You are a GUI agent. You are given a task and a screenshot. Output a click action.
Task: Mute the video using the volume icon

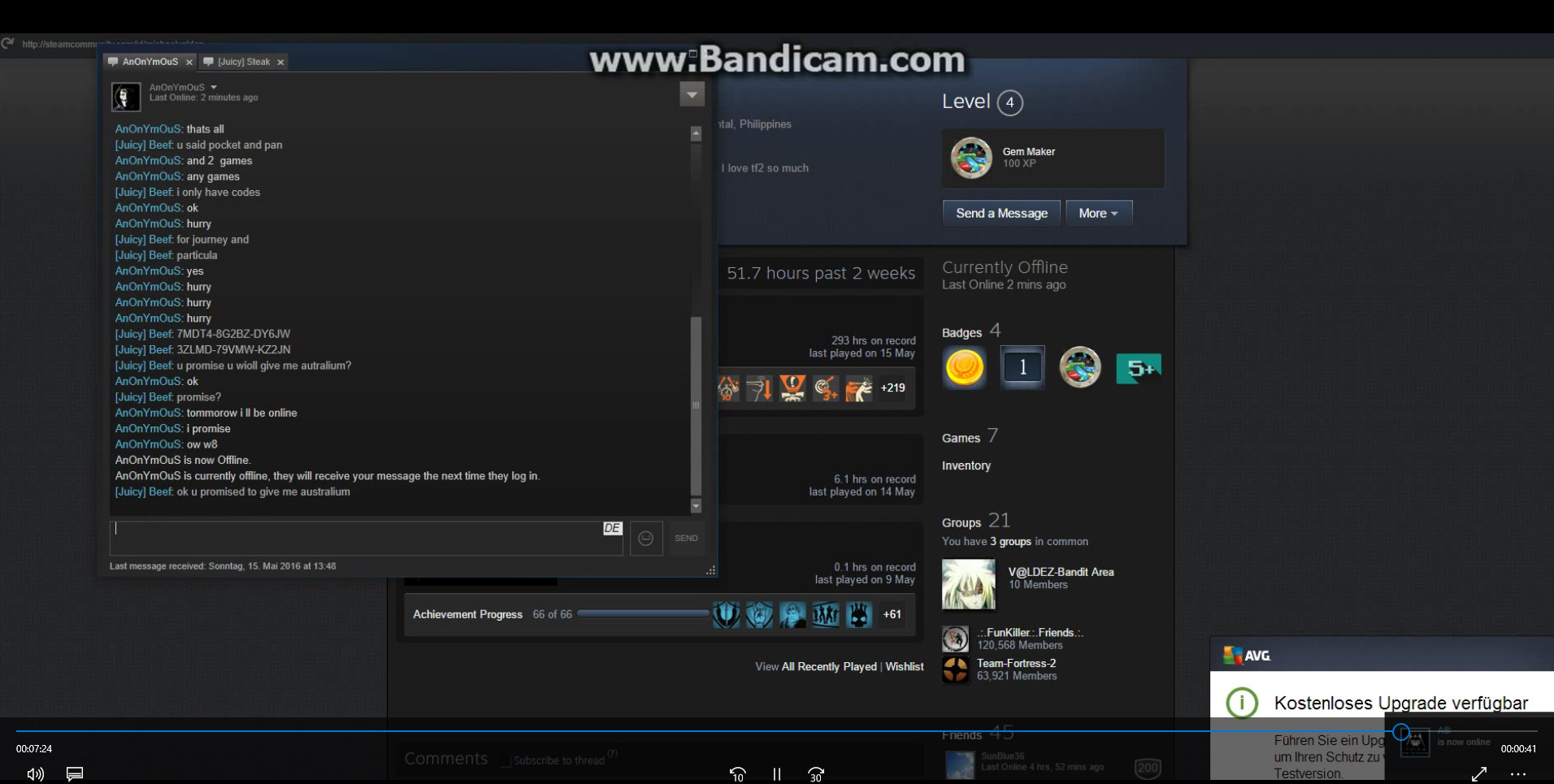(x=35, y=774)
